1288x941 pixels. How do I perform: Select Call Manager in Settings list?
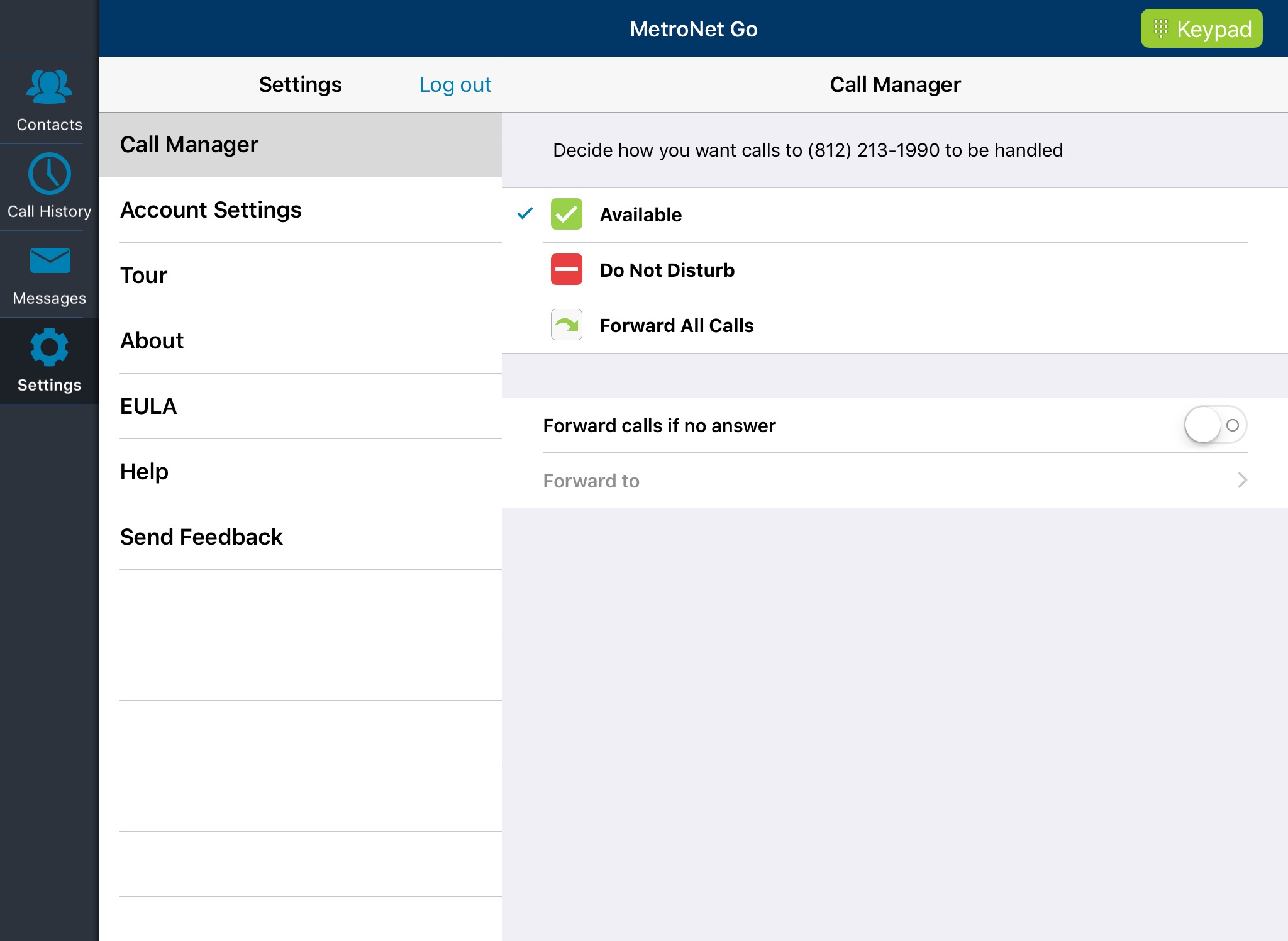[x=301, y=145]
